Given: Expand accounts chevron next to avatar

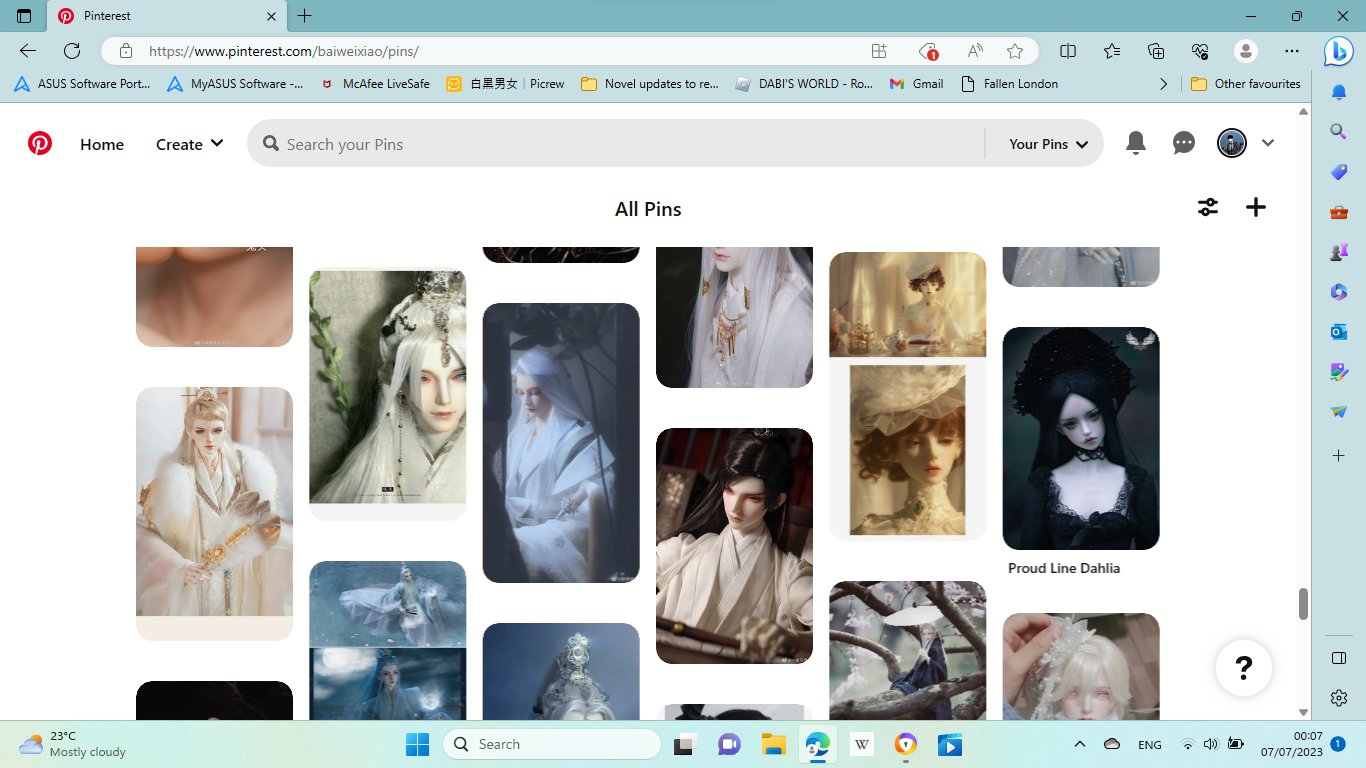Looking at the screenshot, I should tap(1268, 143).
